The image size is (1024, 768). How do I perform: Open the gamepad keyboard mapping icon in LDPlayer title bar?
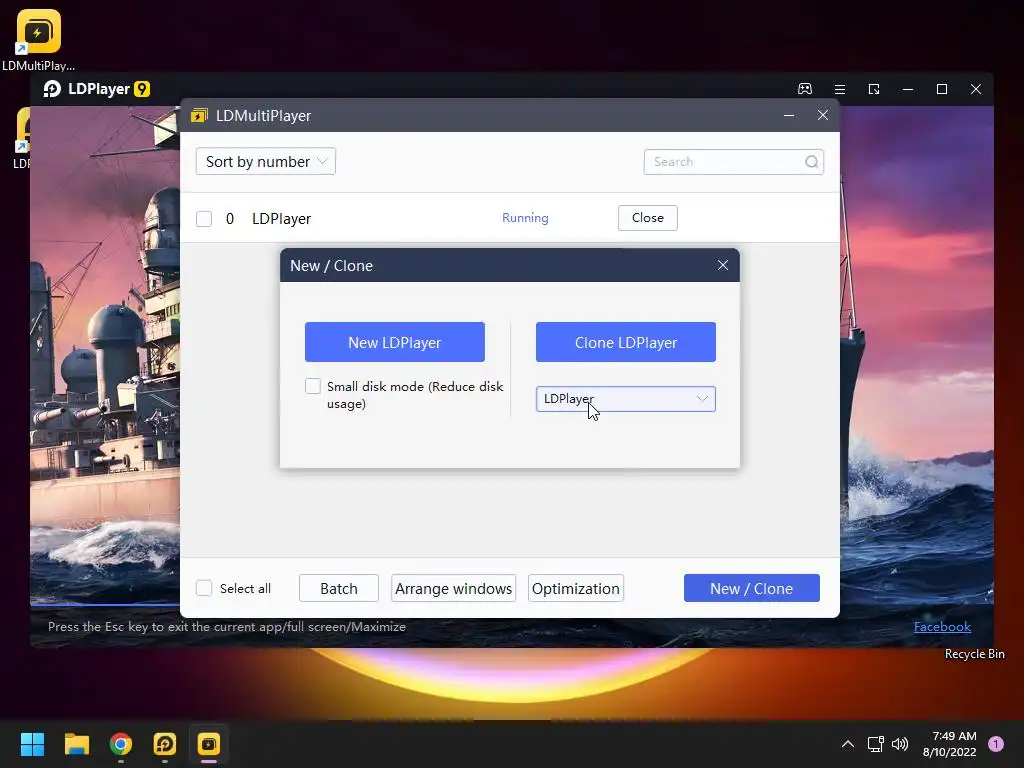805,89
